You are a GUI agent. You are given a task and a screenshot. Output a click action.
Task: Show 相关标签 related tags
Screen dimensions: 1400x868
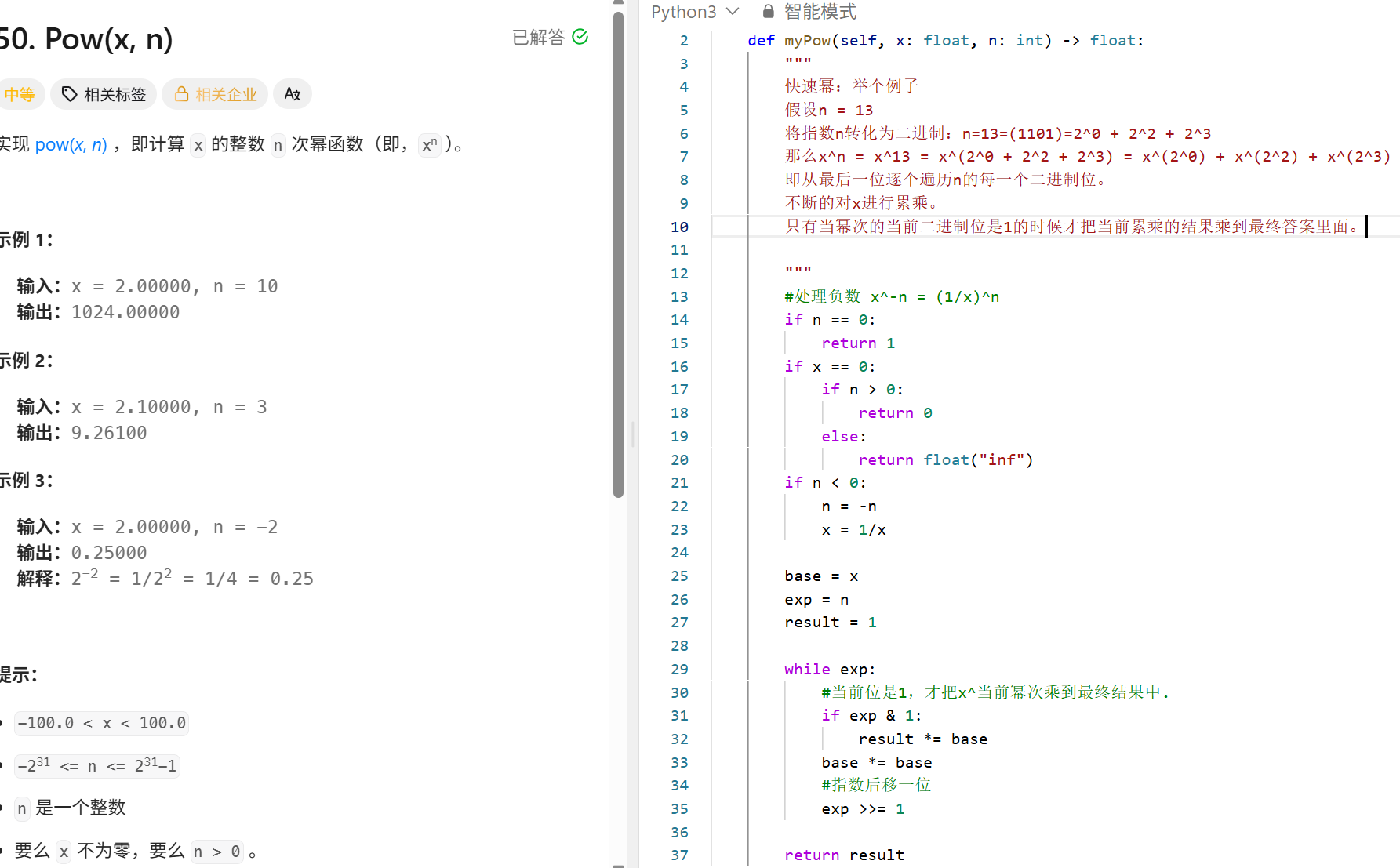pyautogui.click(x=104, y=94)
